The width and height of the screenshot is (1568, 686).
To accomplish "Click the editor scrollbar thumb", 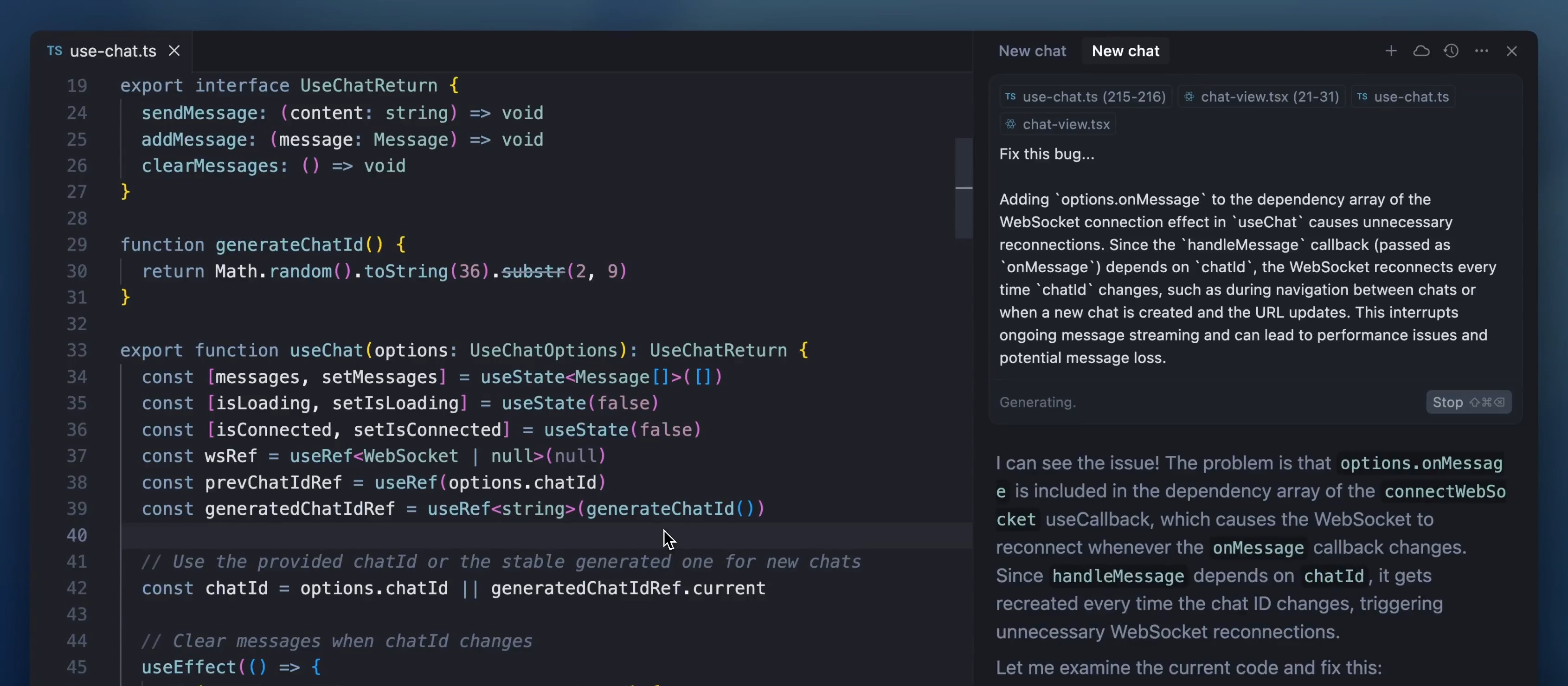I will 964,187.
